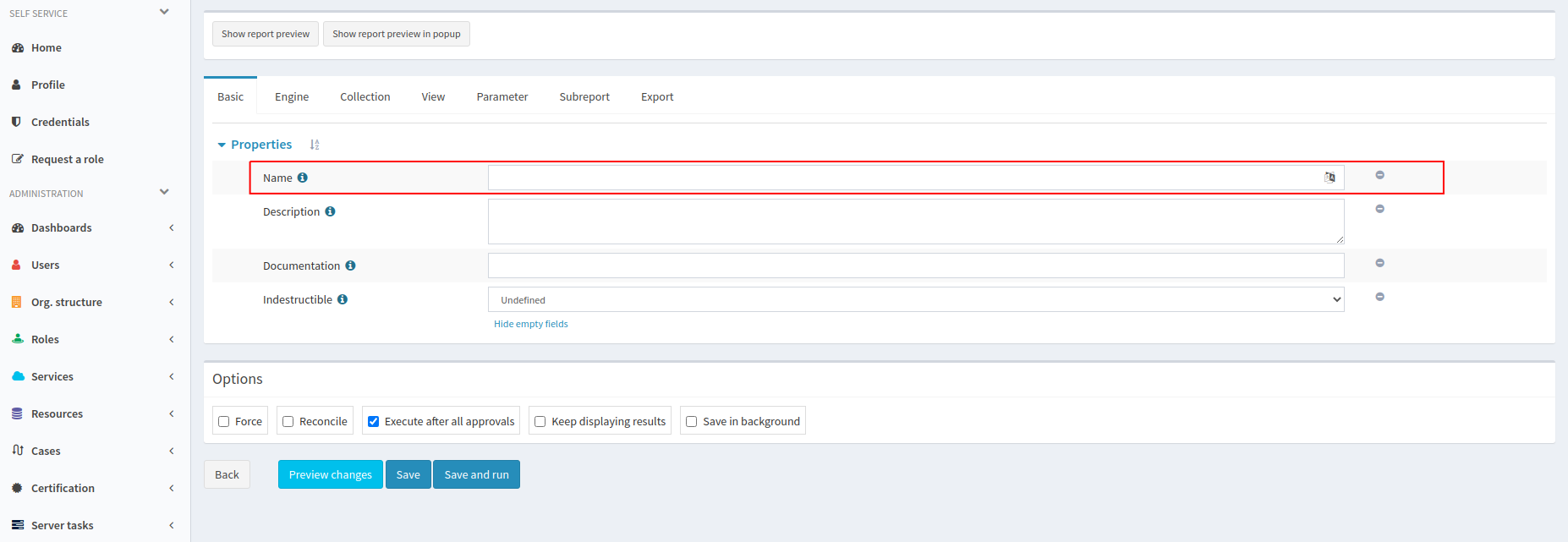
Task: Expand the Server tasks submenu arrow
Action: tap(172, 525)
